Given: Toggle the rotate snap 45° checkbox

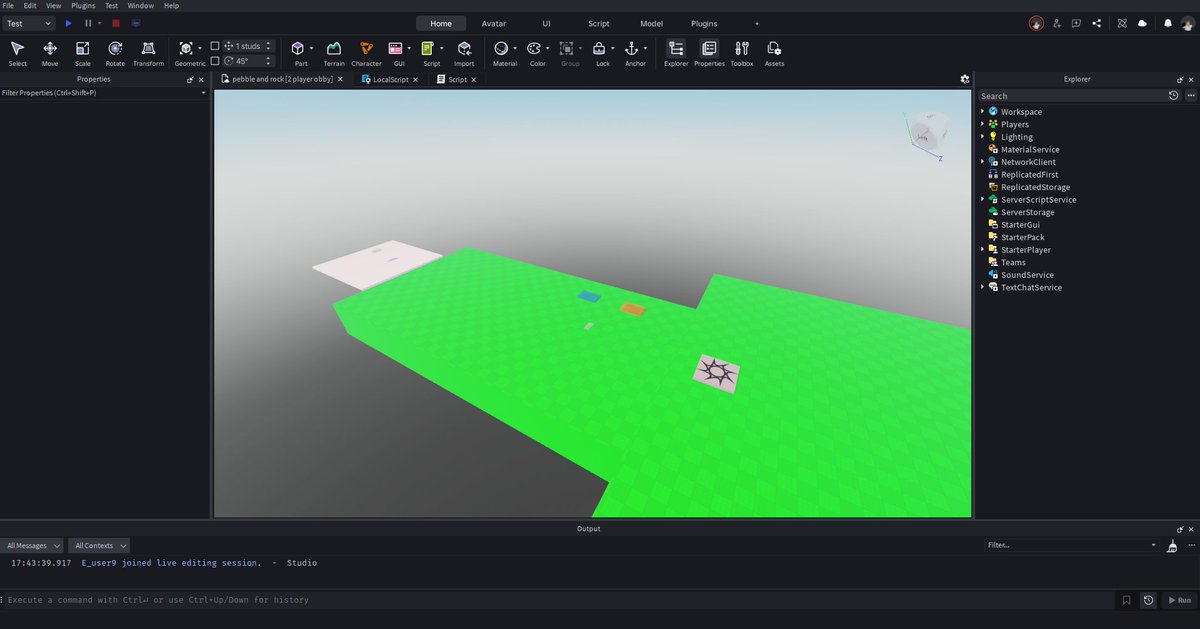Looking at the screenshot, I should click(x=215, y=60).
